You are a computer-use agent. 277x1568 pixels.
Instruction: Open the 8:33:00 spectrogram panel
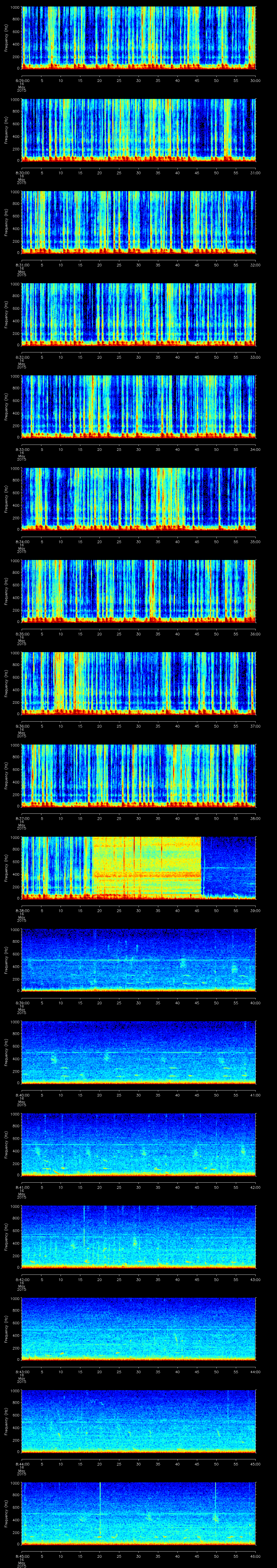pyautogui.click(x=138, y=406)
